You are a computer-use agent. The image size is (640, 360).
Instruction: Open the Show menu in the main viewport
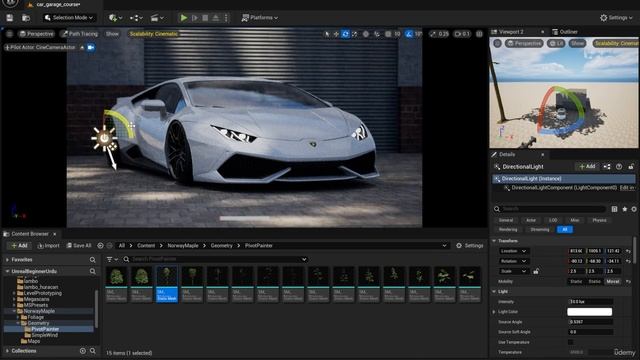point(112,34)
